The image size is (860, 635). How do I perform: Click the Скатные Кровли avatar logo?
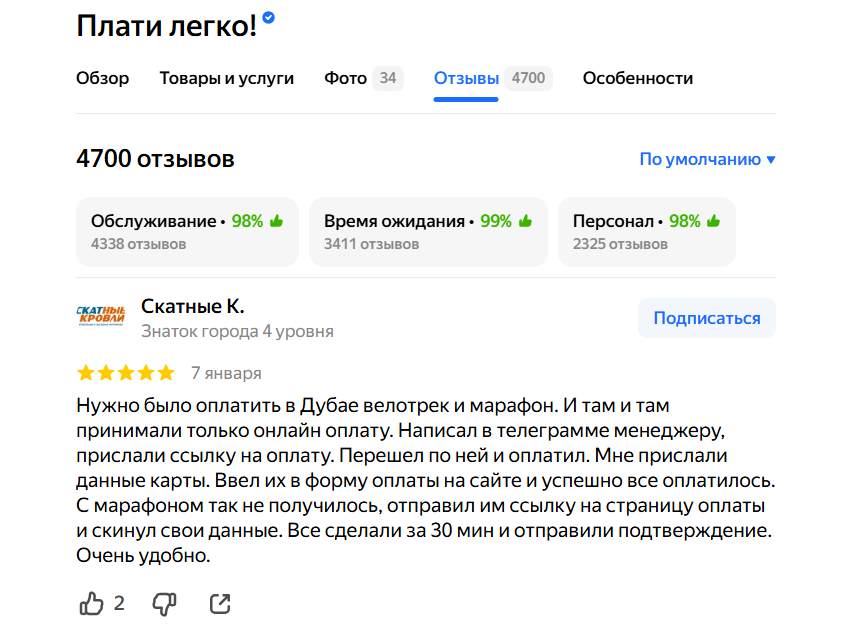(101, 316)
